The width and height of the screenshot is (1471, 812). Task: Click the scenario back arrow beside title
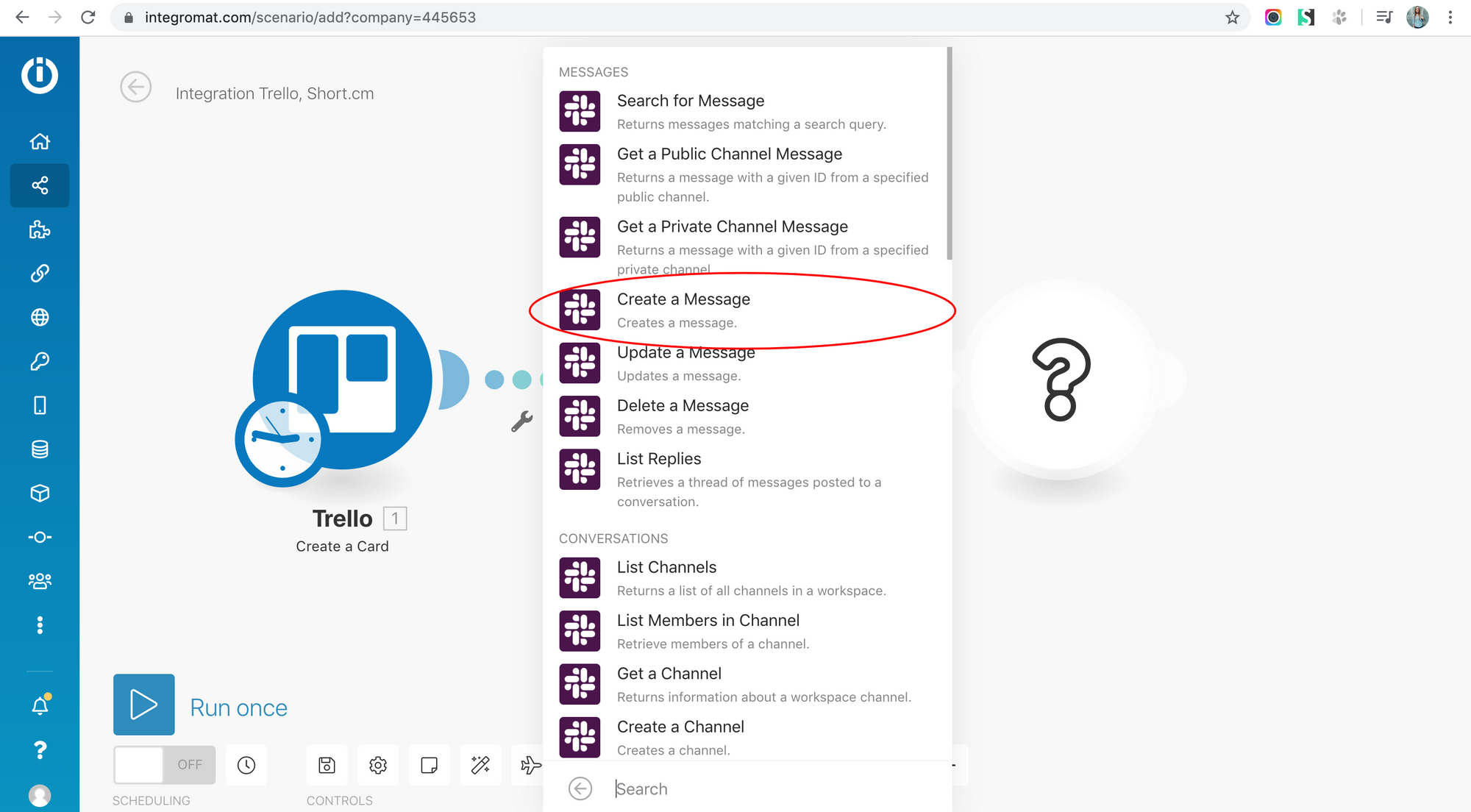(x=136, y=87)
